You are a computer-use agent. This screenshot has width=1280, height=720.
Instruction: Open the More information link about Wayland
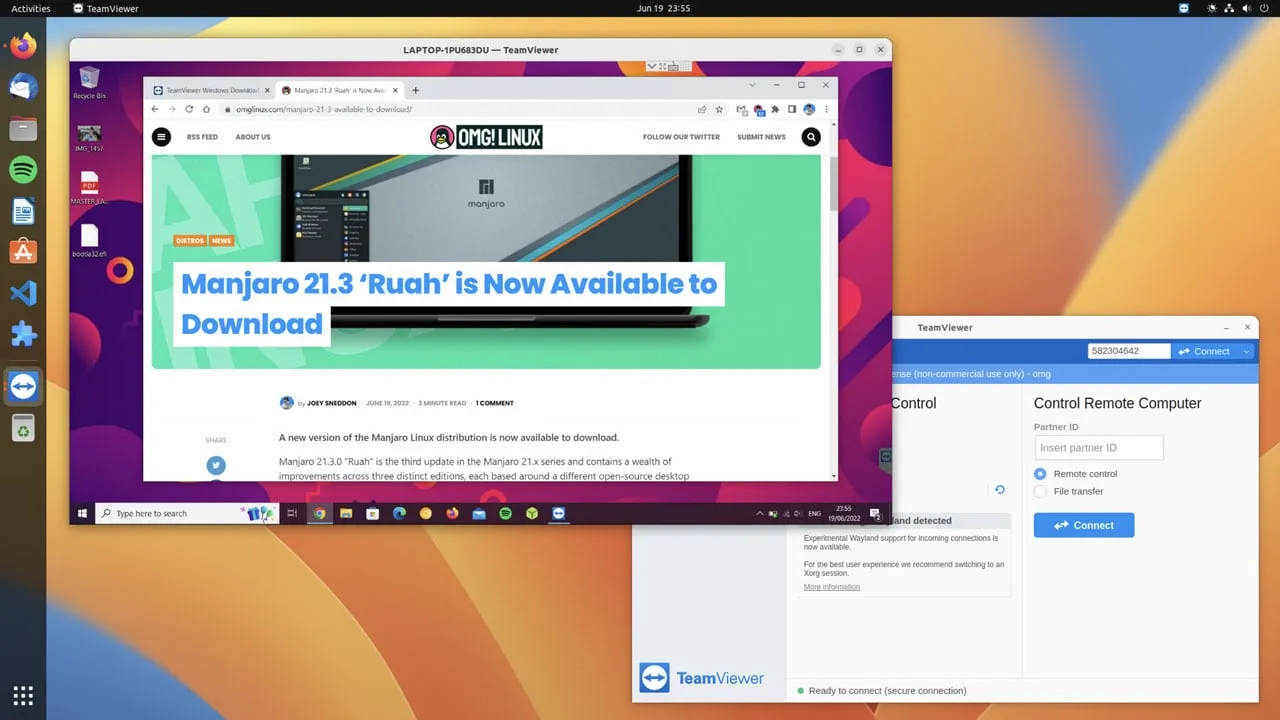831,586
